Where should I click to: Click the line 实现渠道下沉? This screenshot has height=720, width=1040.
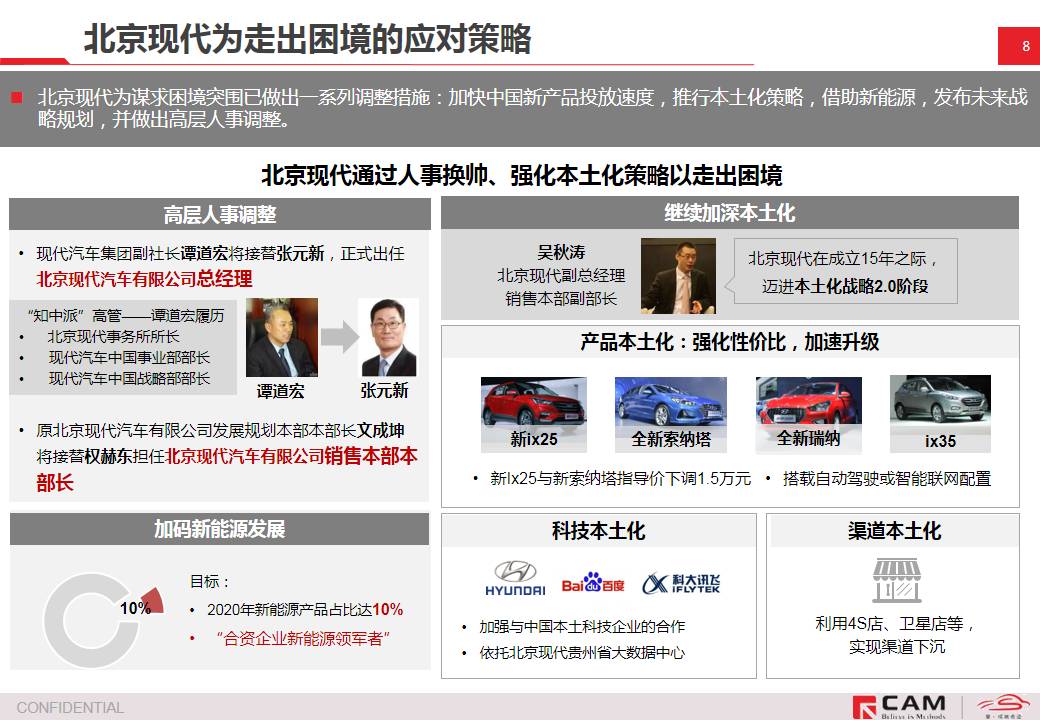[x=897, y=647]
